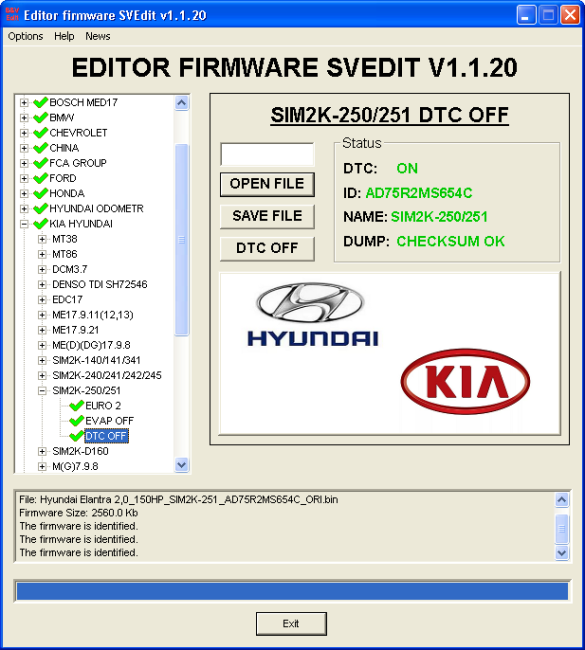Click the green checkmark beside HYUNDAI ODOMETR
The image size is (585, 650).
click(40, 208)
